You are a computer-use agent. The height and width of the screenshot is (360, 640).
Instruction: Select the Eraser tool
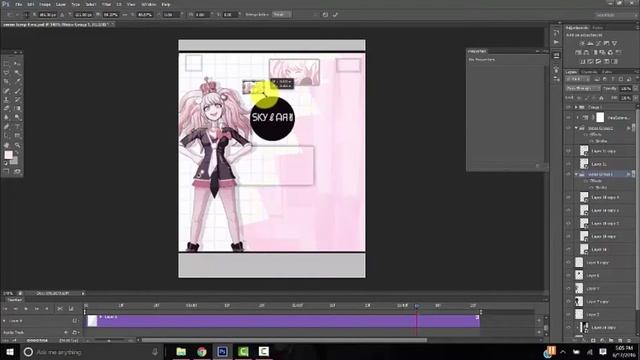(x=7, y=109)
